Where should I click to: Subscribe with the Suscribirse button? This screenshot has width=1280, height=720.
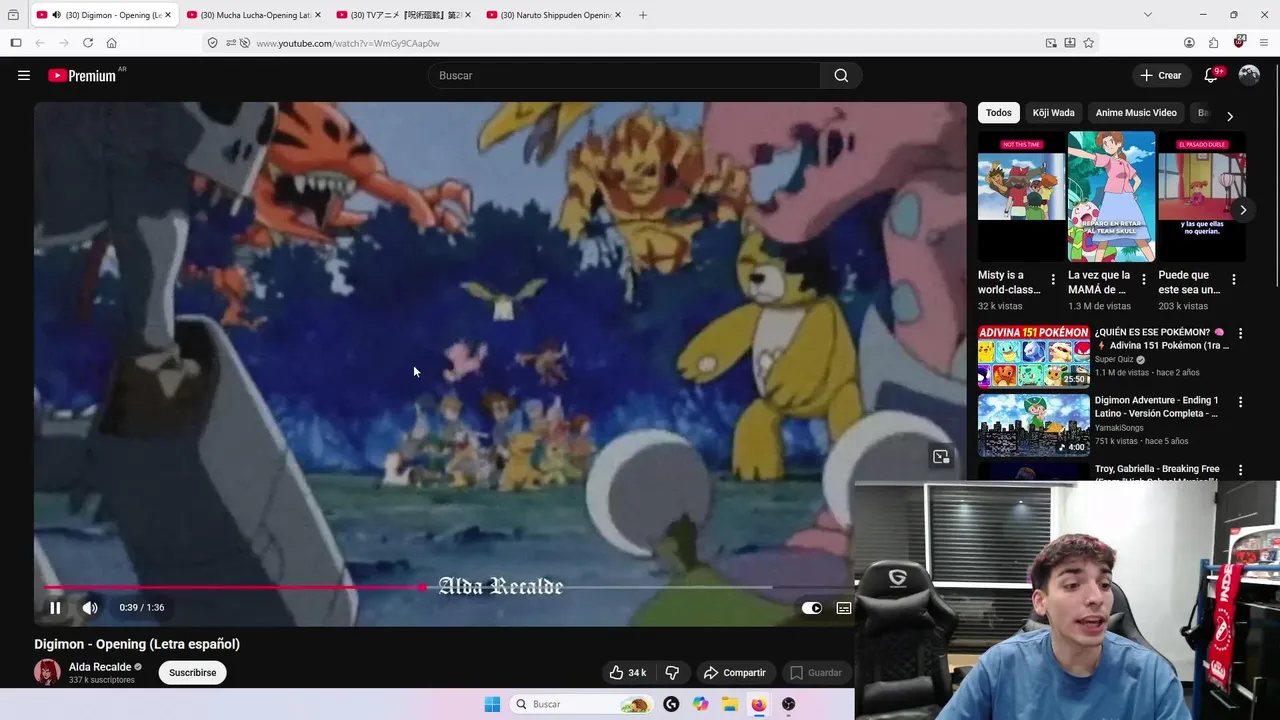(x=193, y=672)
